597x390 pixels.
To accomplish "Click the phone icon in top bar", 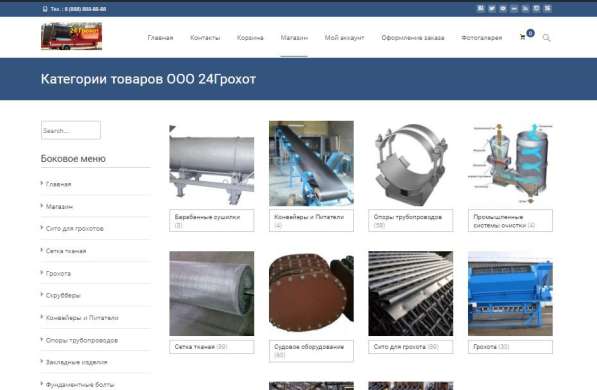I will pyautogui.click(x=45, y=9).
